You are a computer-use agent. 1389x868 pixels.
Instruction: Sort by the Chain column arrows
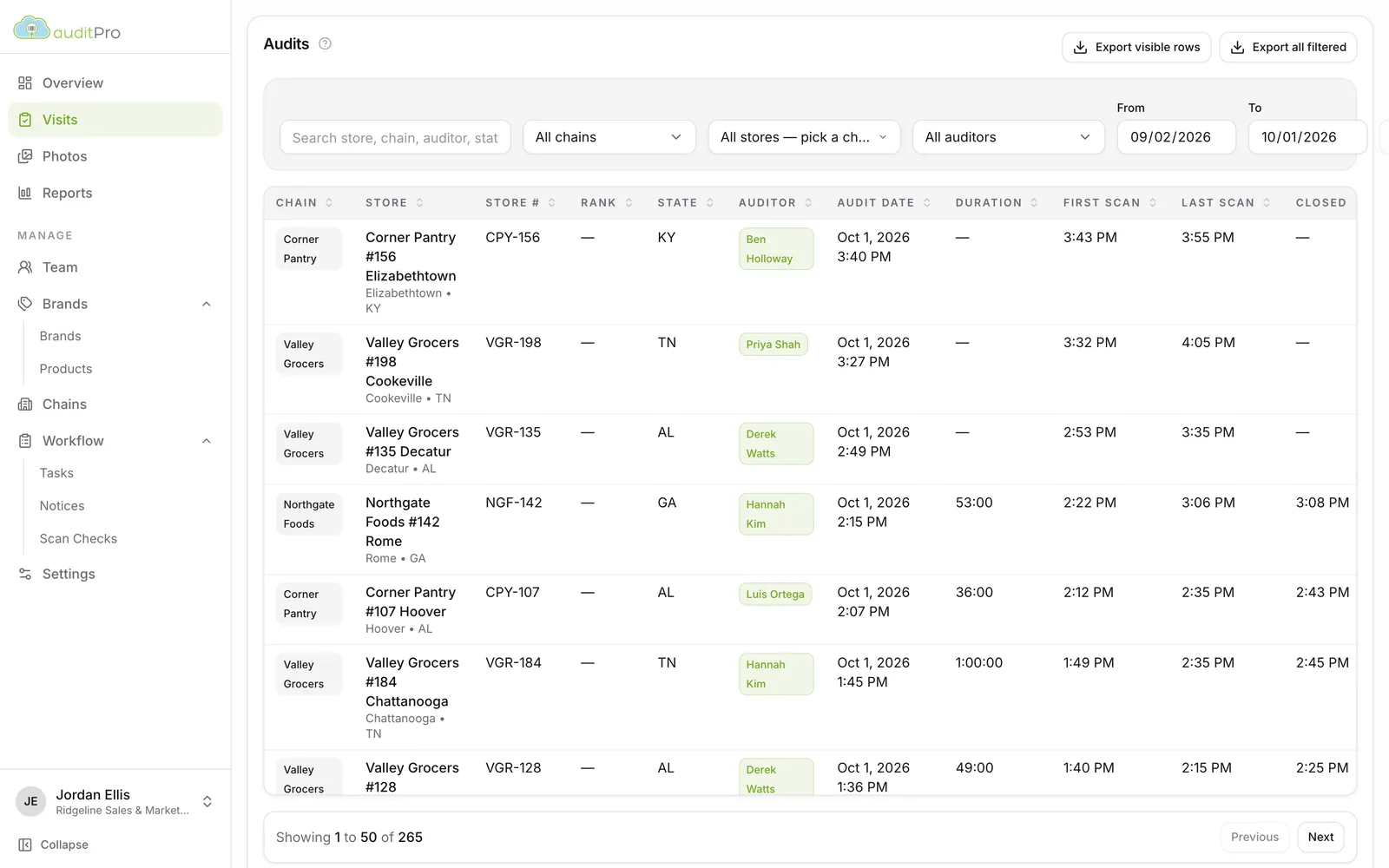pyautogui.click(x=329, y=202)
